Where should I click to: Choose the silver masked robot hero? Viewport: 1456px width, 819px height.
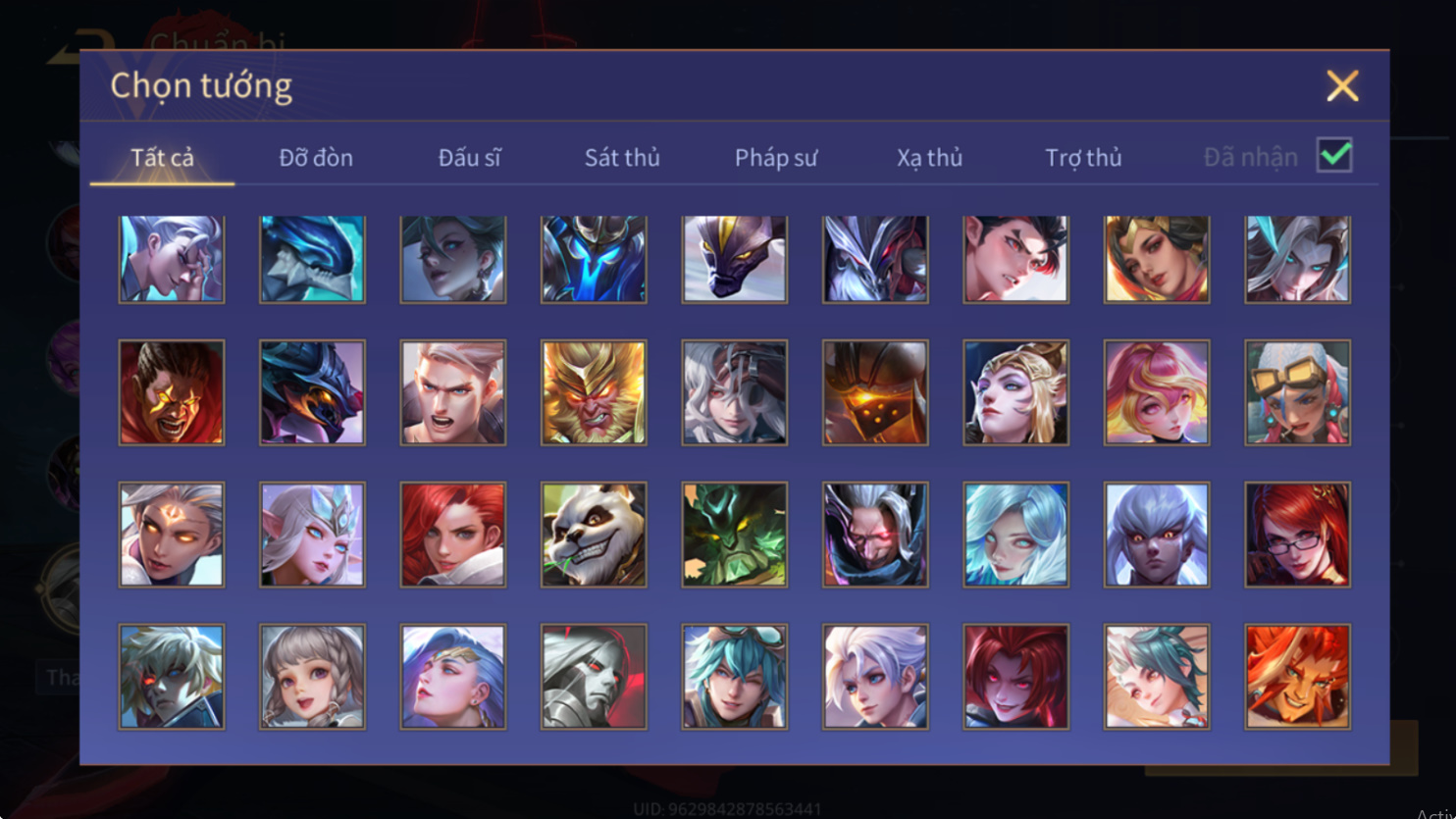pos(594,677)
